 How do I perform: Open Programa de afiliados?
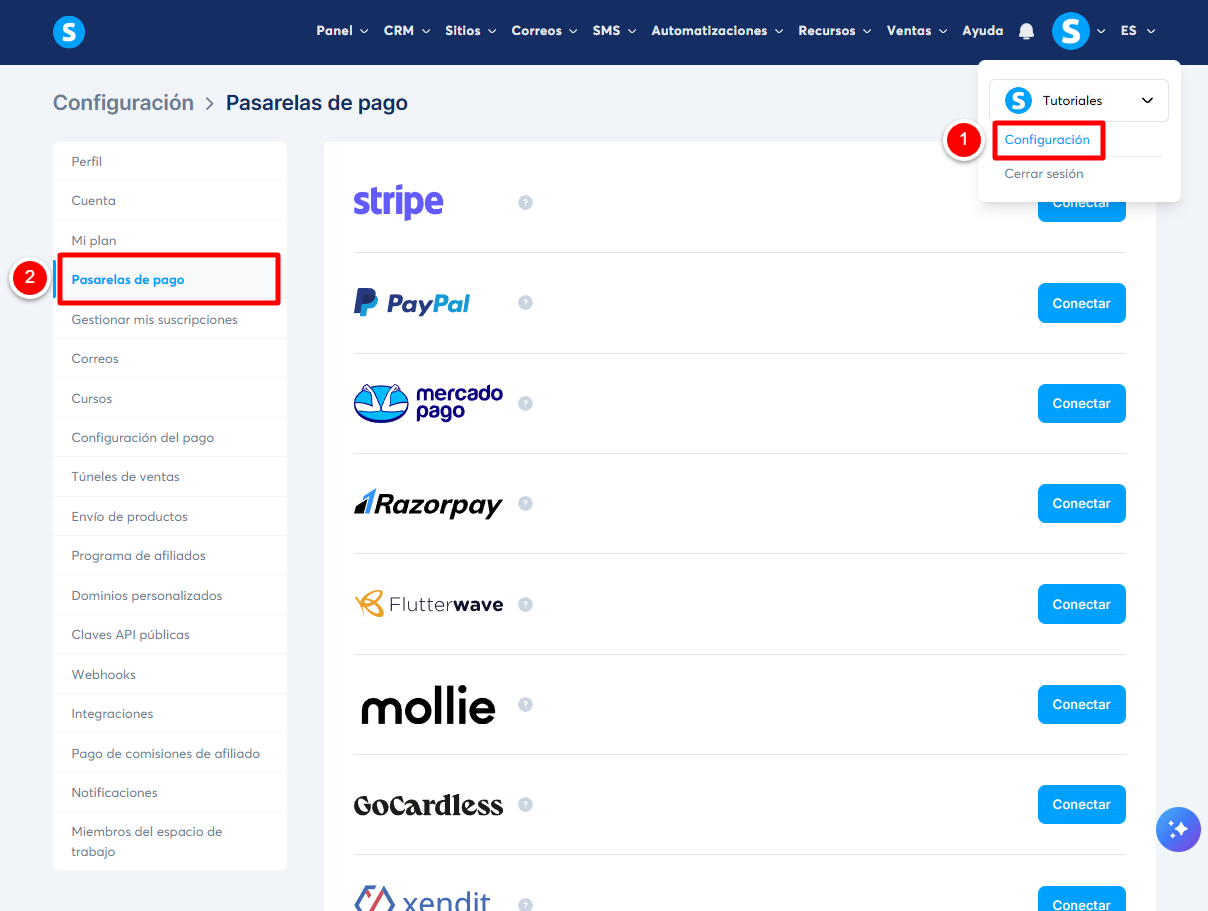point(170,556)
